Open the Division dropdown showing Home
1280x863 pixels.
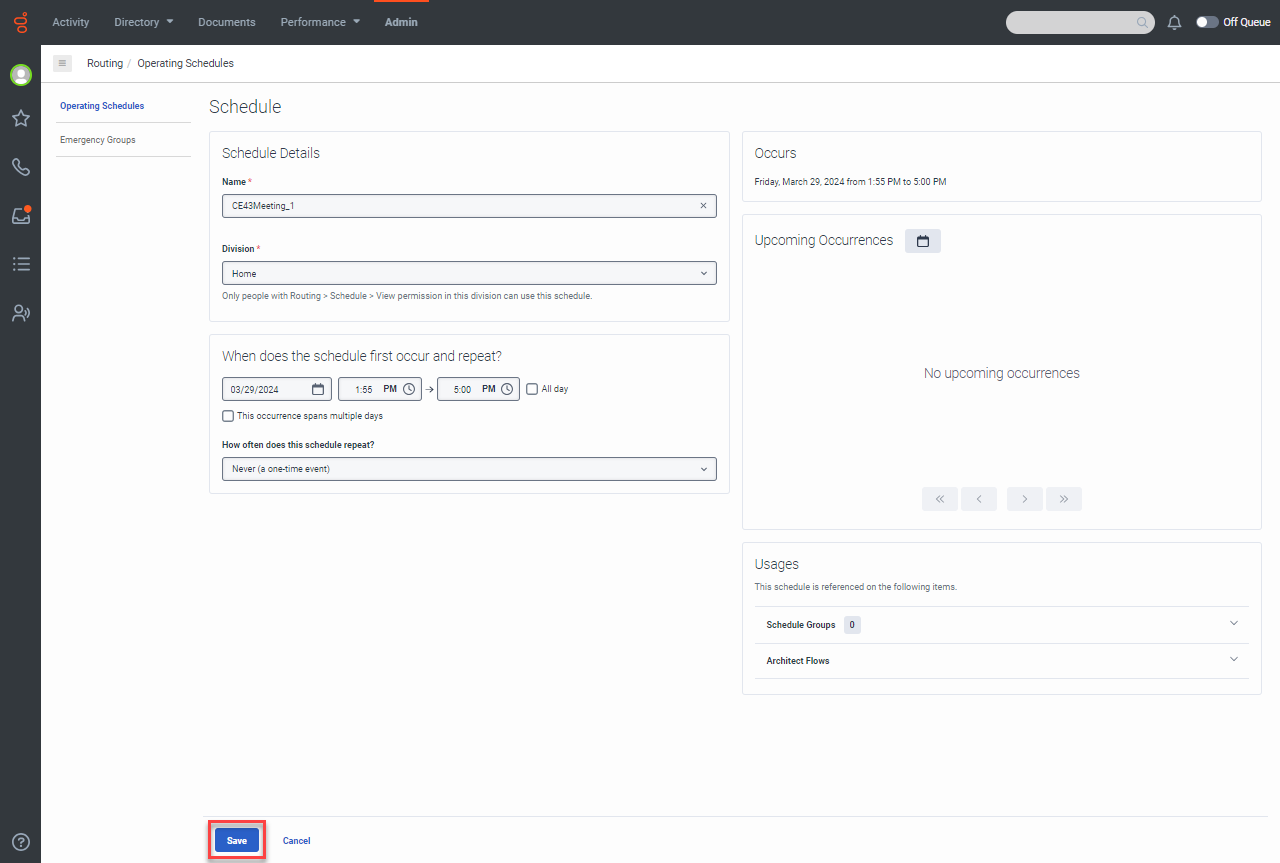click(x=468, y=273)
